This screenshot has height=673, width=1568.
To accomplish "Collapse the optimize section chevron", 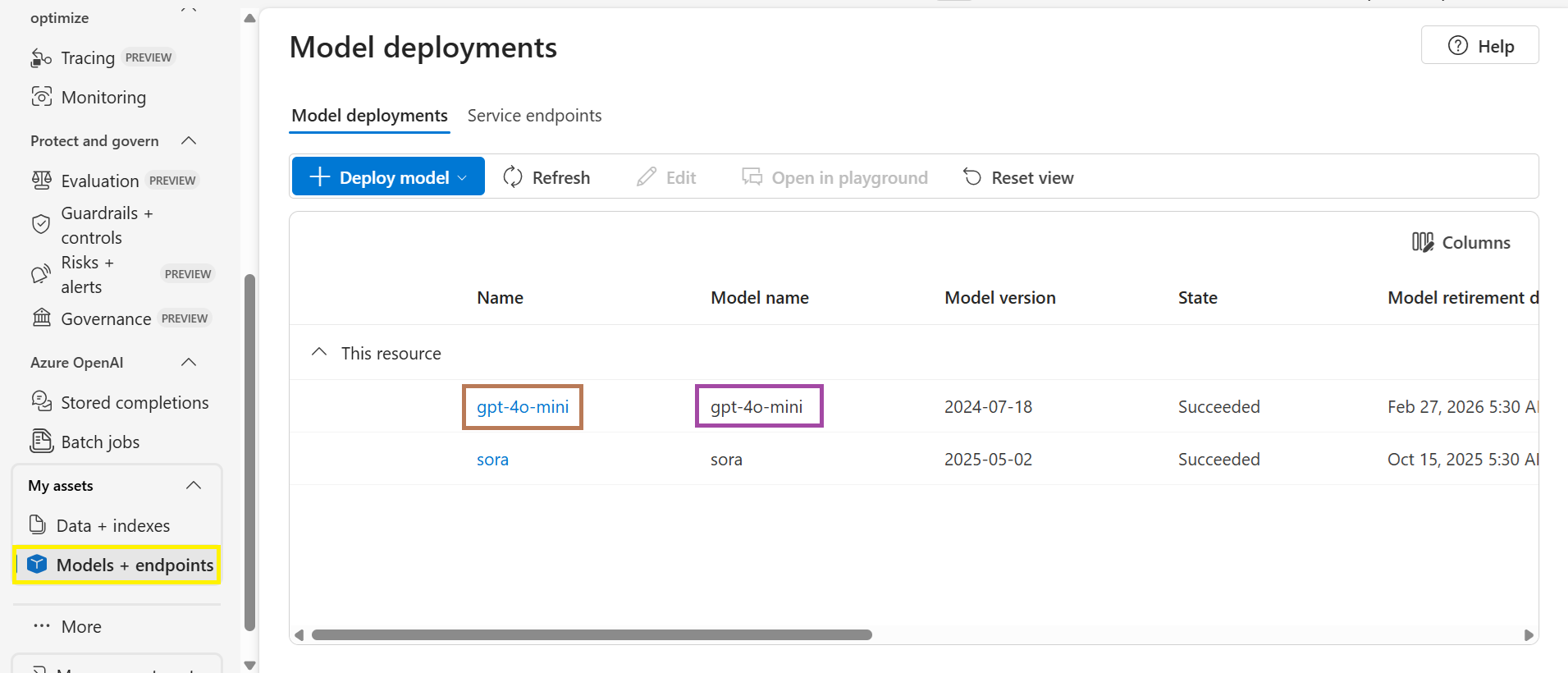I will pos(189,11).
